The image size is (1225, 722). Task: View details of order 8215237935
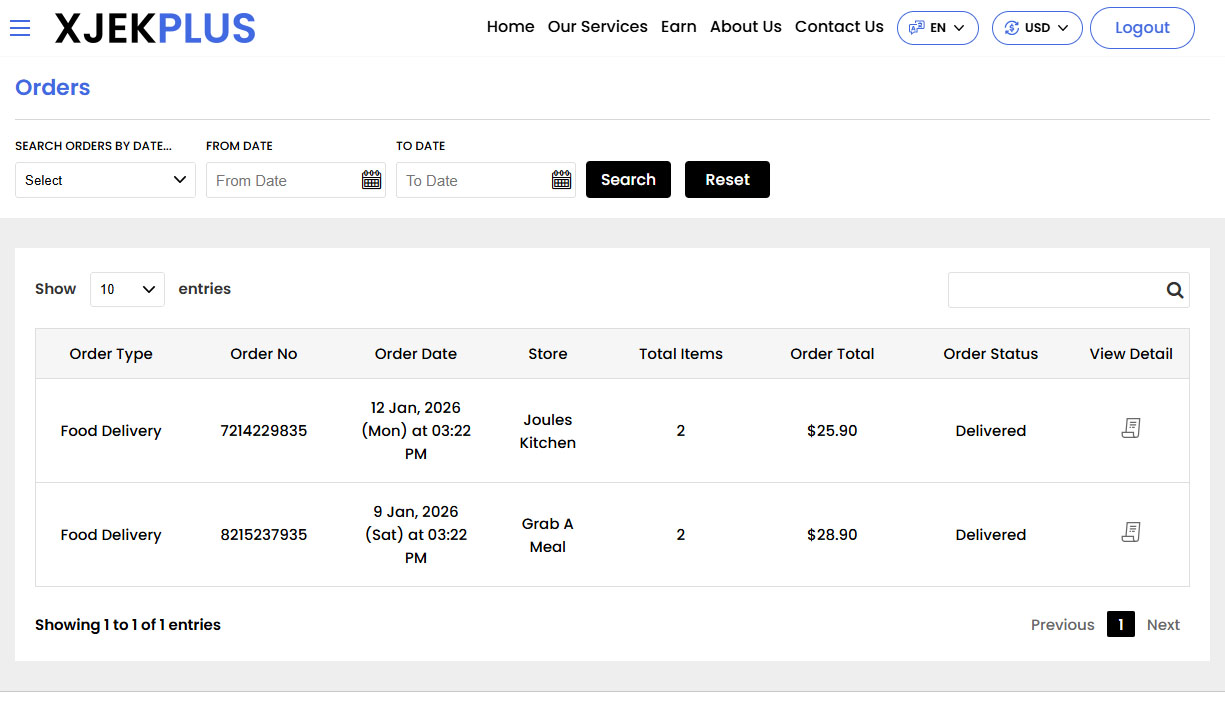[x=1131, y=532]
